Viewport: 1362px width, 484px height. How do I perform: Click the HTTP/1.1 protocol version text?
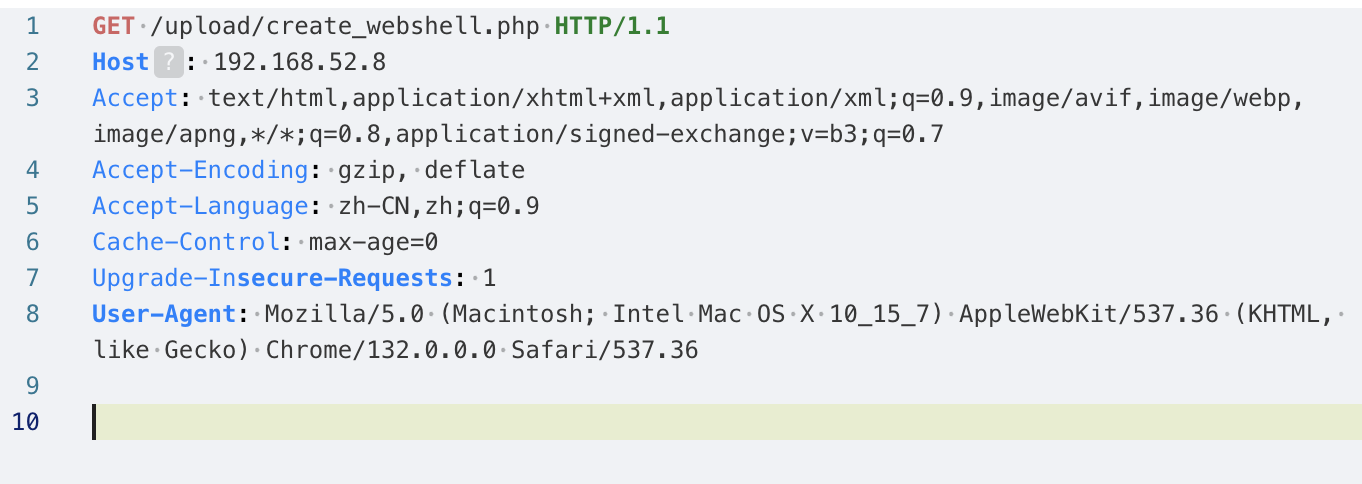click(x=612, y=26)
